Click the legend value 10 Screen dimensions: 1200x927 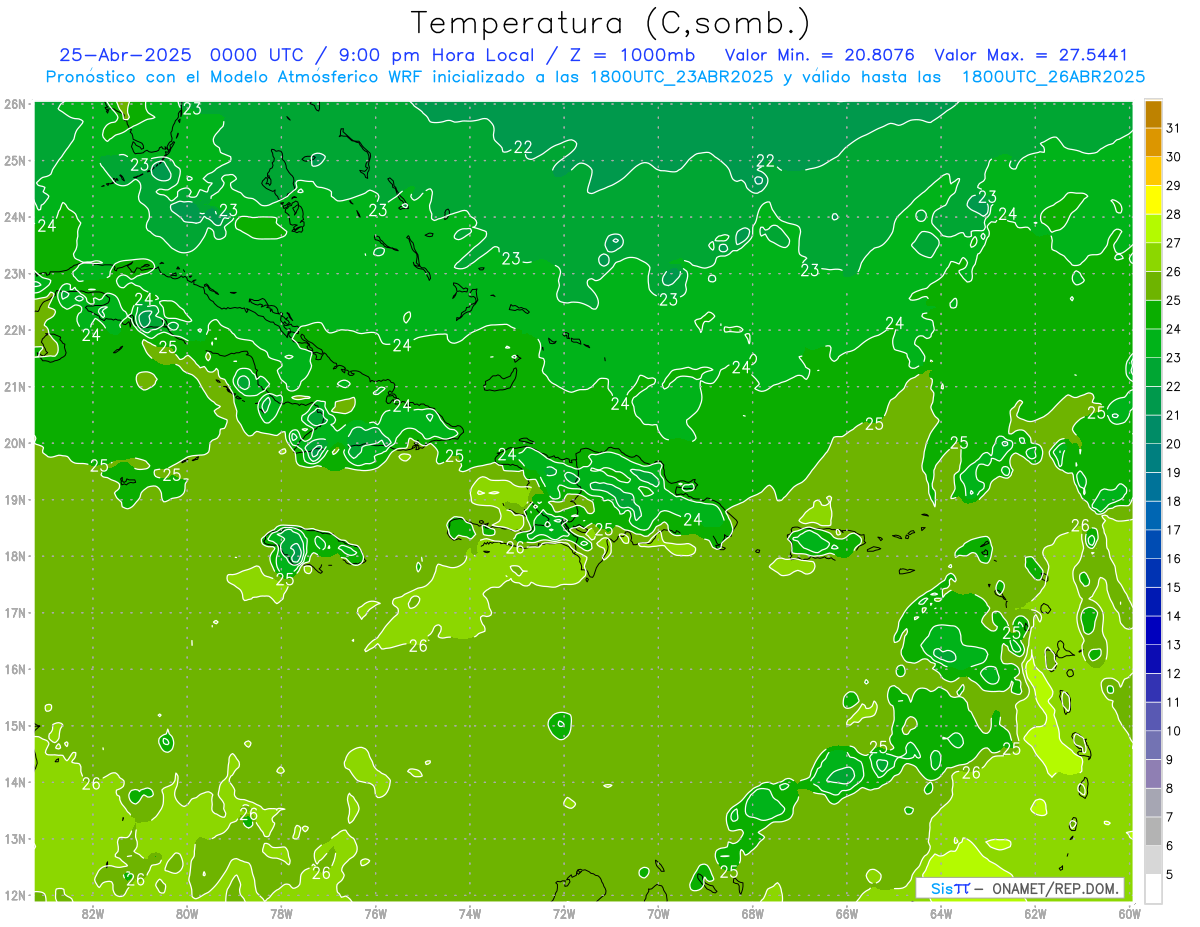1173,731
